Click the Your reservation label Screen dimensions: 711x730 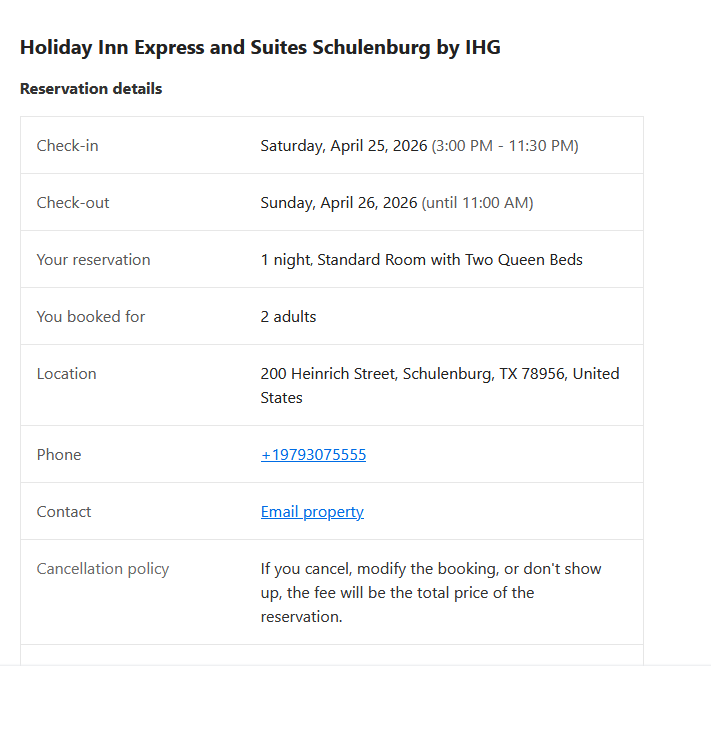pyautogui.click(x=94, y=260)
